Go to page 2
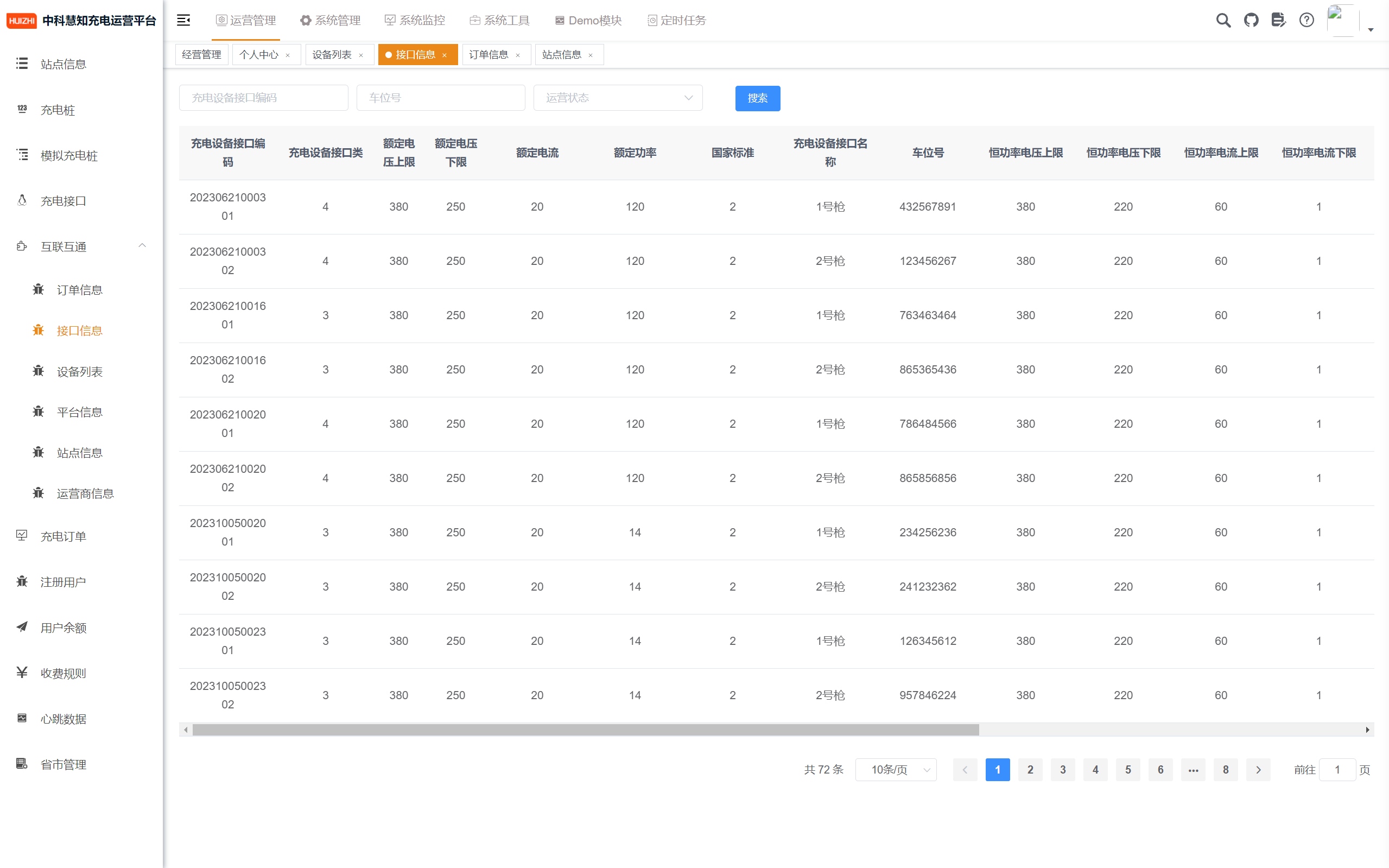This screenshot has width=1389, height=868. tap(1030, 770)
